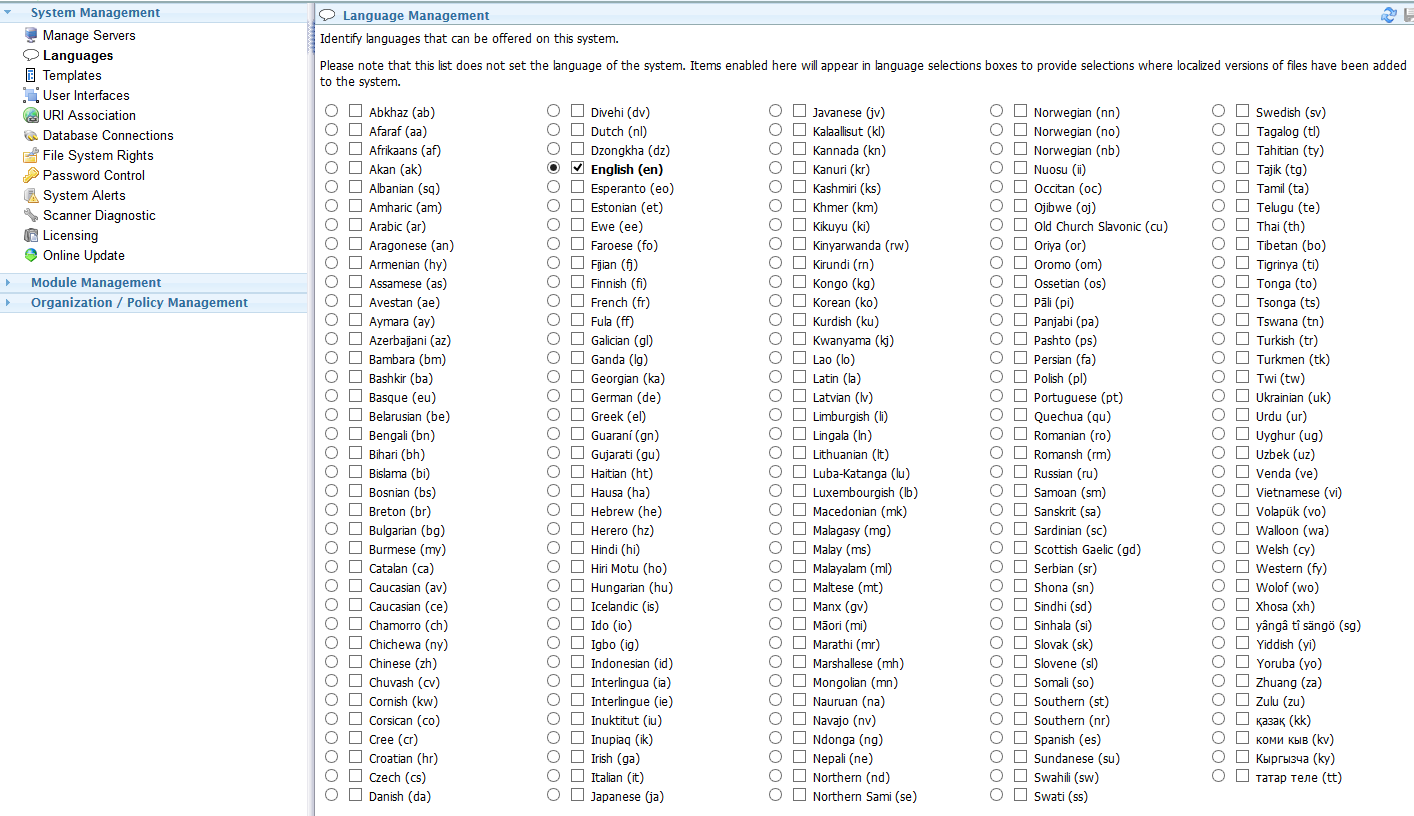Click the Password Control key icon
The width and height of the screenshot is (1414, 816).
(x=31, y=175)
